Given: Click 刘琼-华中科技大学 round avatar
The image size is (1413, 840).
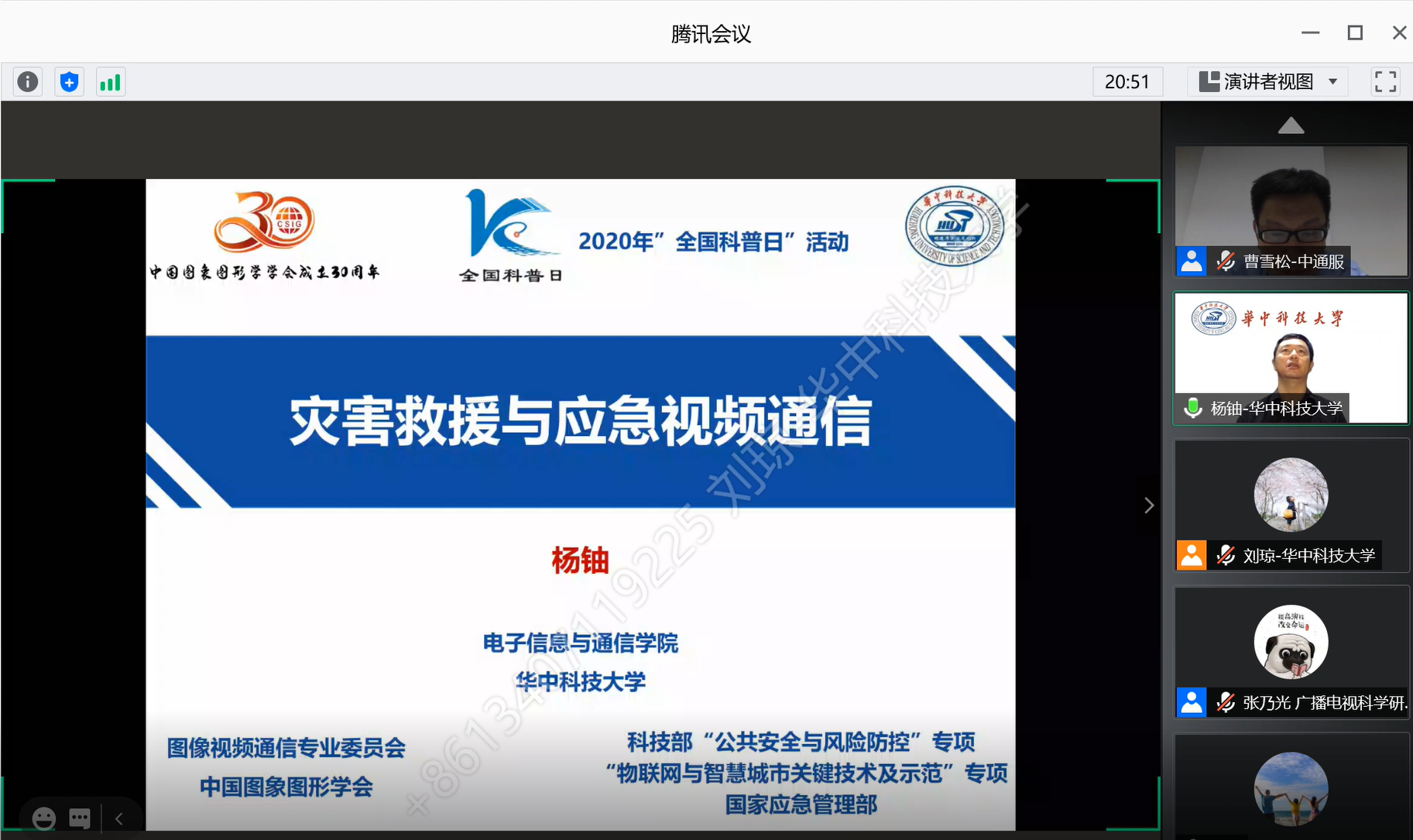Looking at the screenshot, I should pos(1291,494).
